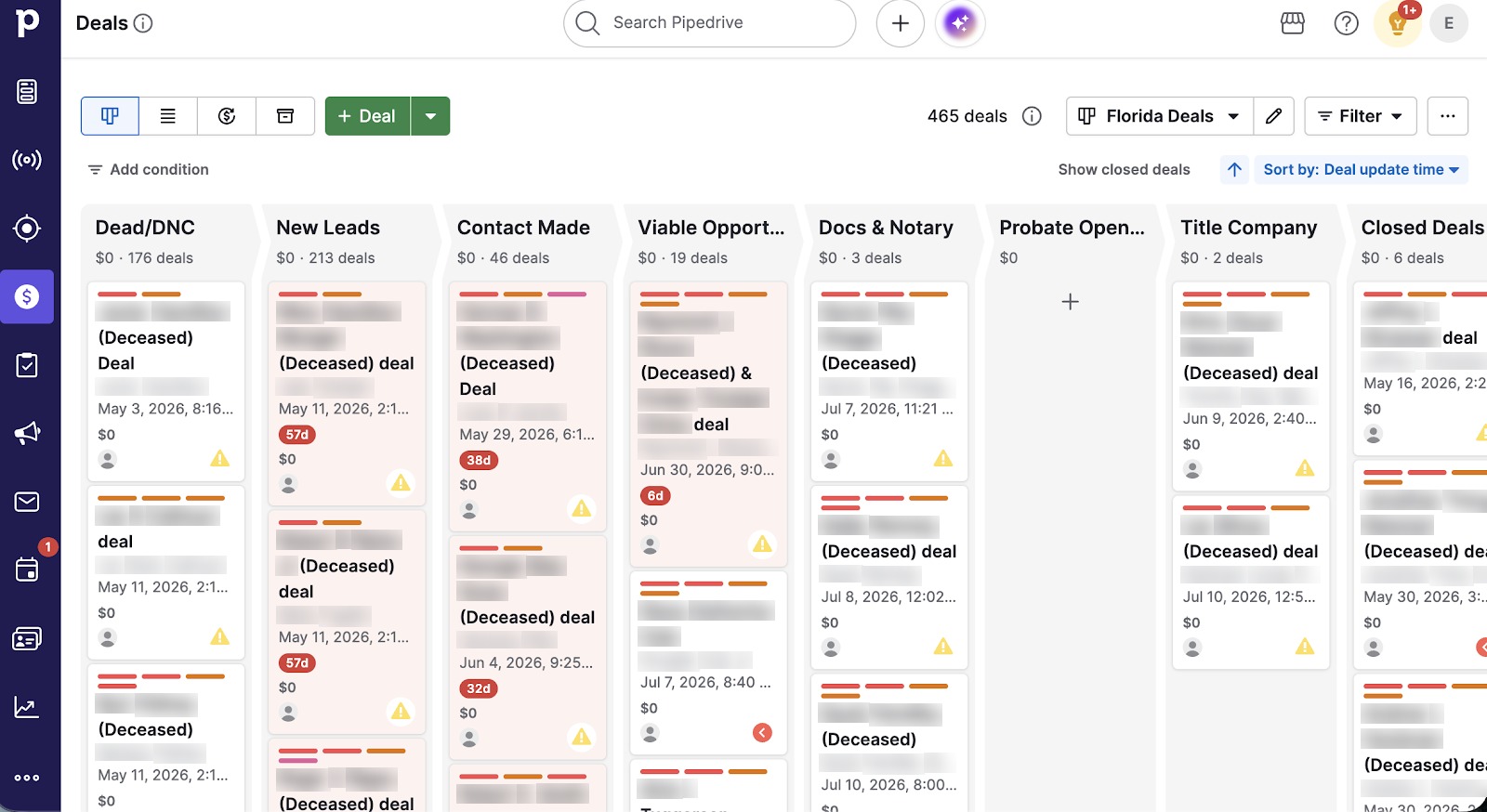Image resolution: width=1487 pixels, height=812 pixels.
Task: Open the user avatar E
Action: tap(1448, 23)
